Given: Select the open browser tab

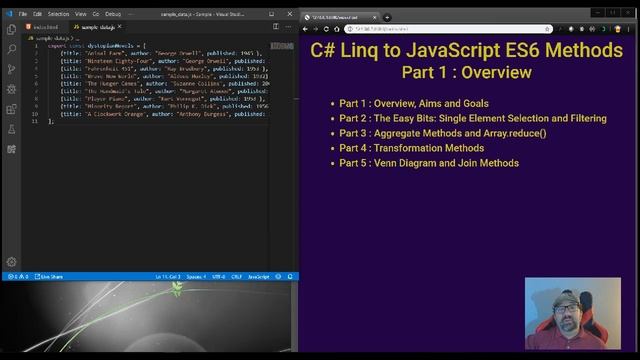Looking at the screenshot, I should coord(340,18).
